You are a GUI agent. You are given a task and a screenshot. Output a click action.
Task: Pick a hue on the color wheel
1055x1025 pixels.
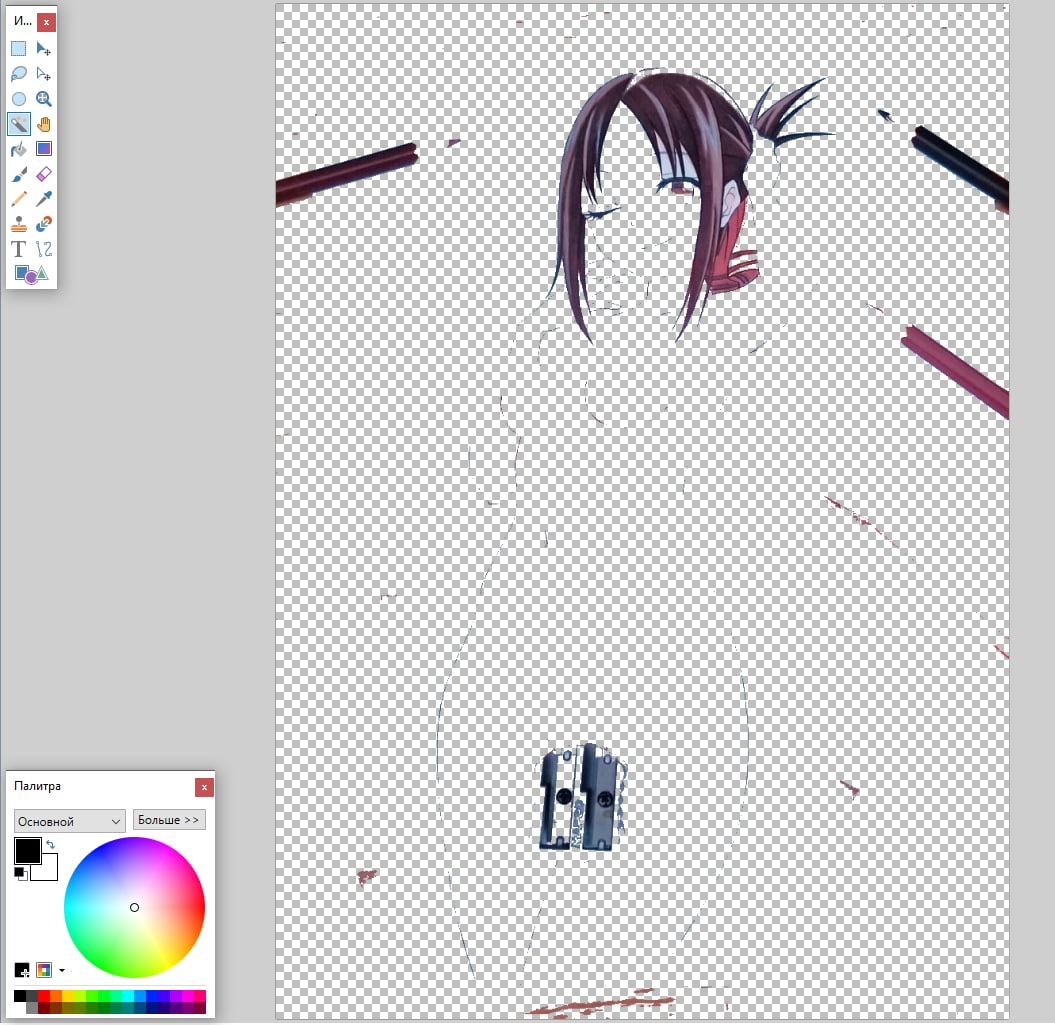coord(135,907)
